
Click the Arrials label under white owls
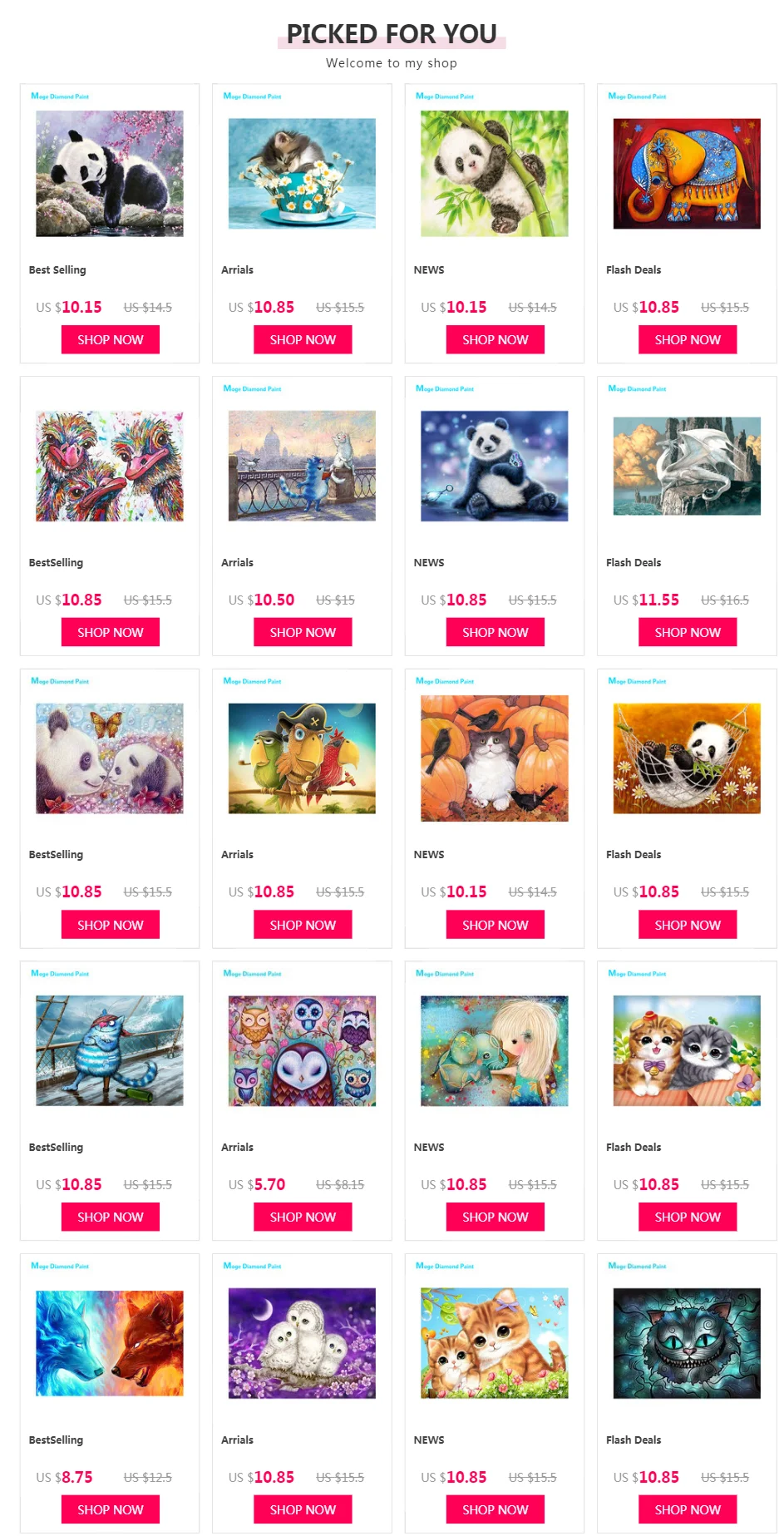tap(237, 1440)
